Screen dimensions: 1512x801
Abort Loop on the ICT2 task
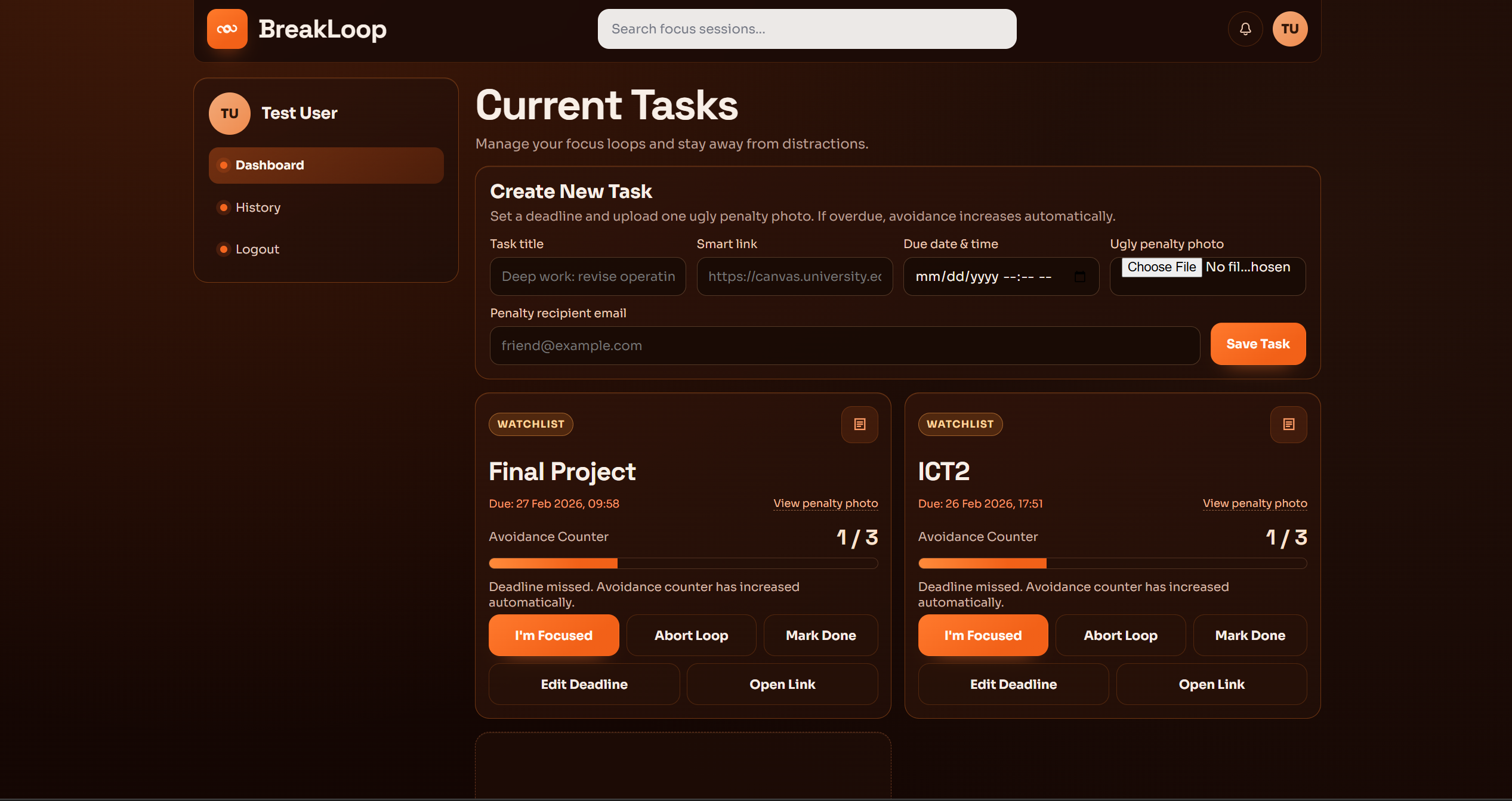tap(1120, 635)
